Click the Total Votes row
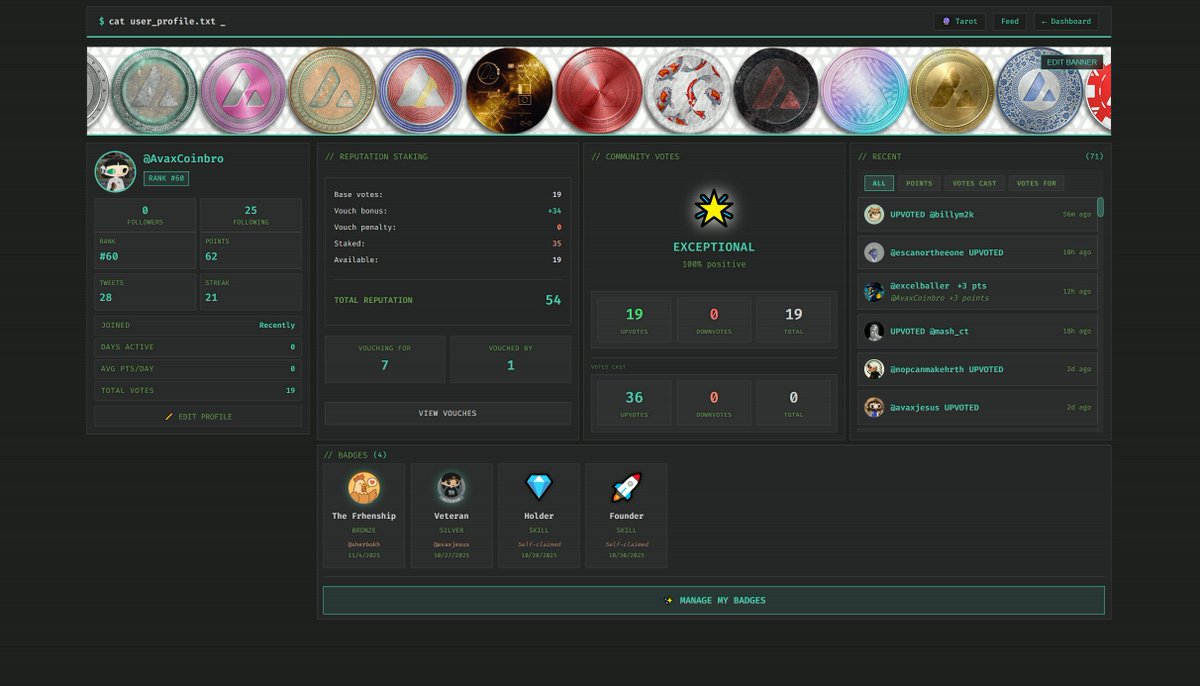The height and width of the screenshot is (686, 1200). (198, 390)
